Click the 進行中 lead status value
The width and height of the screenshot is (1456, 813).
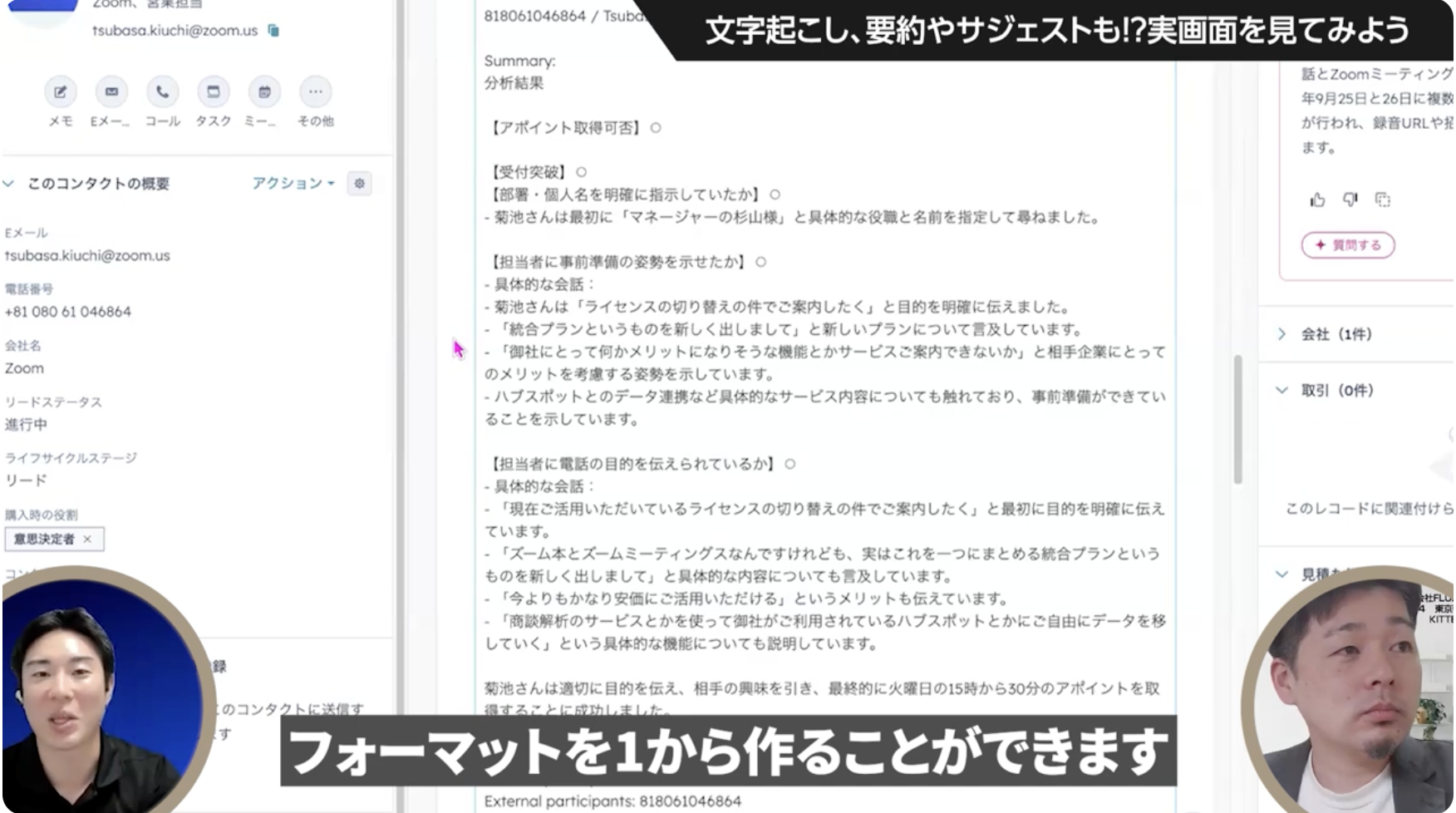tap(27, 425)
